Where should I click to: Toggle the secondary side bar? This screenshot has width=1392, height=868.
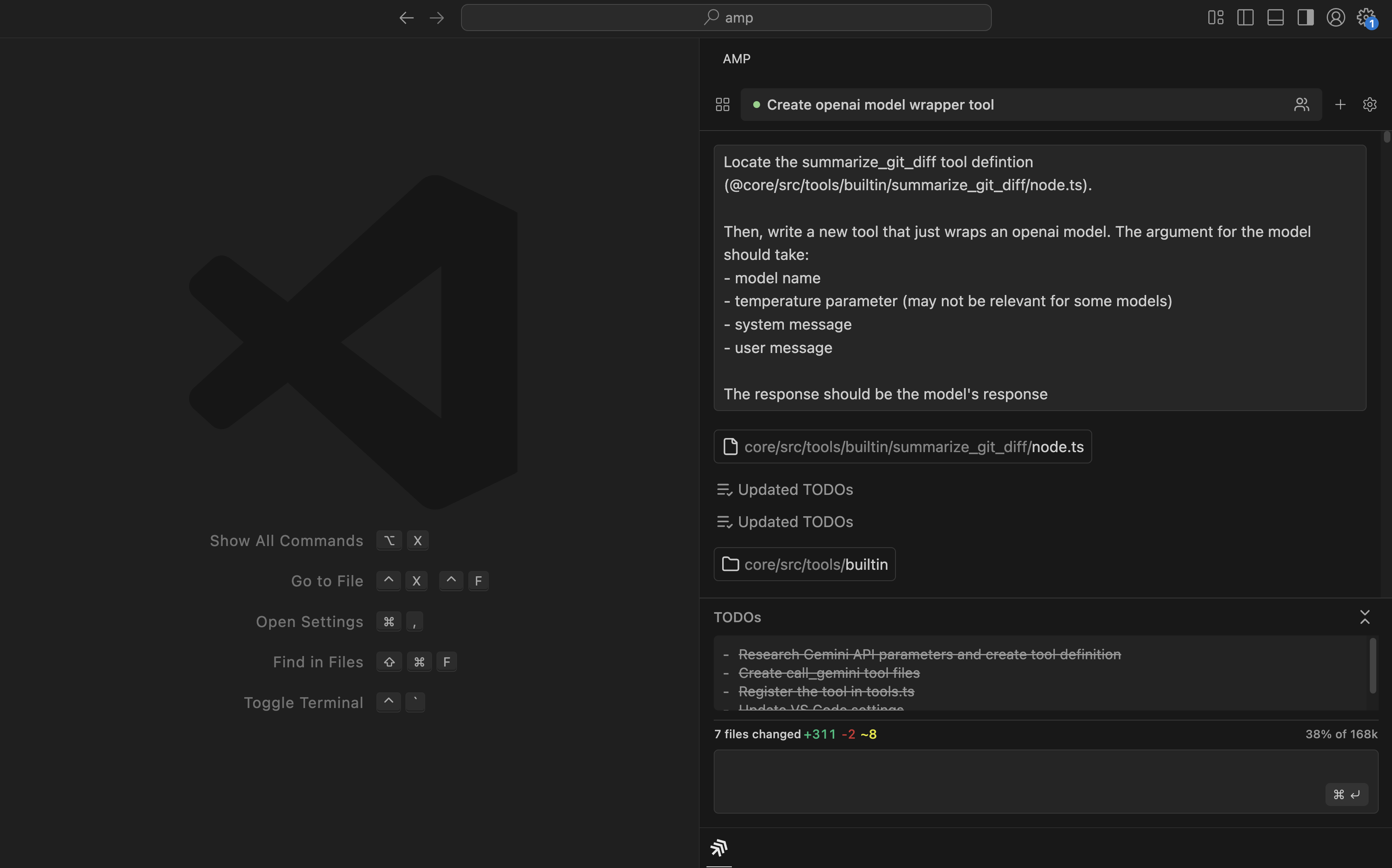coord(1305,18)
